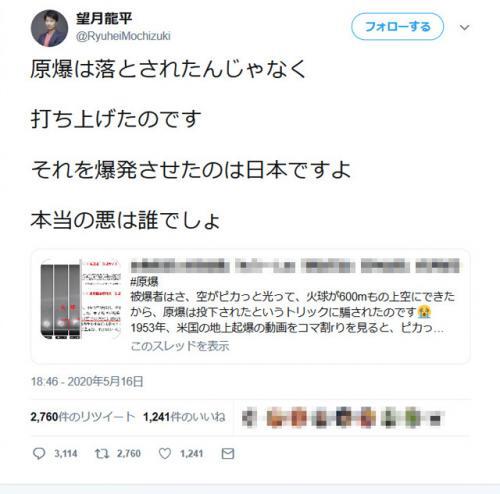Click このスレッドを表示 link

pos(180,346)
